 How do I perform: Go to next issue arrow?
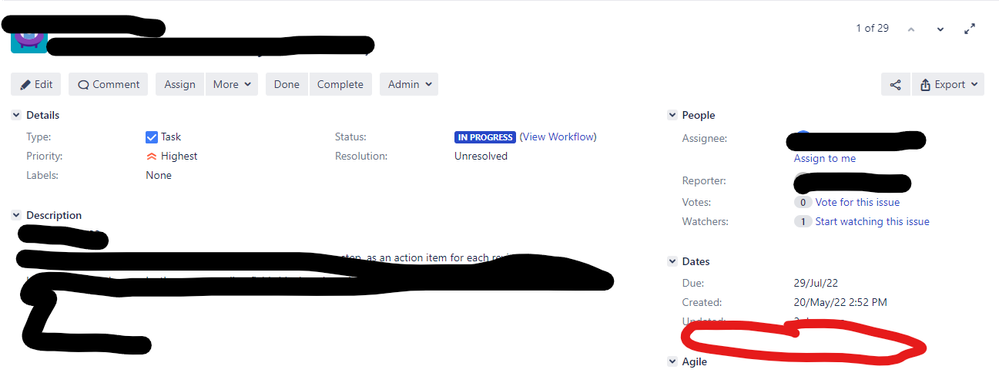pyautogui.click(x=940, y=29)
